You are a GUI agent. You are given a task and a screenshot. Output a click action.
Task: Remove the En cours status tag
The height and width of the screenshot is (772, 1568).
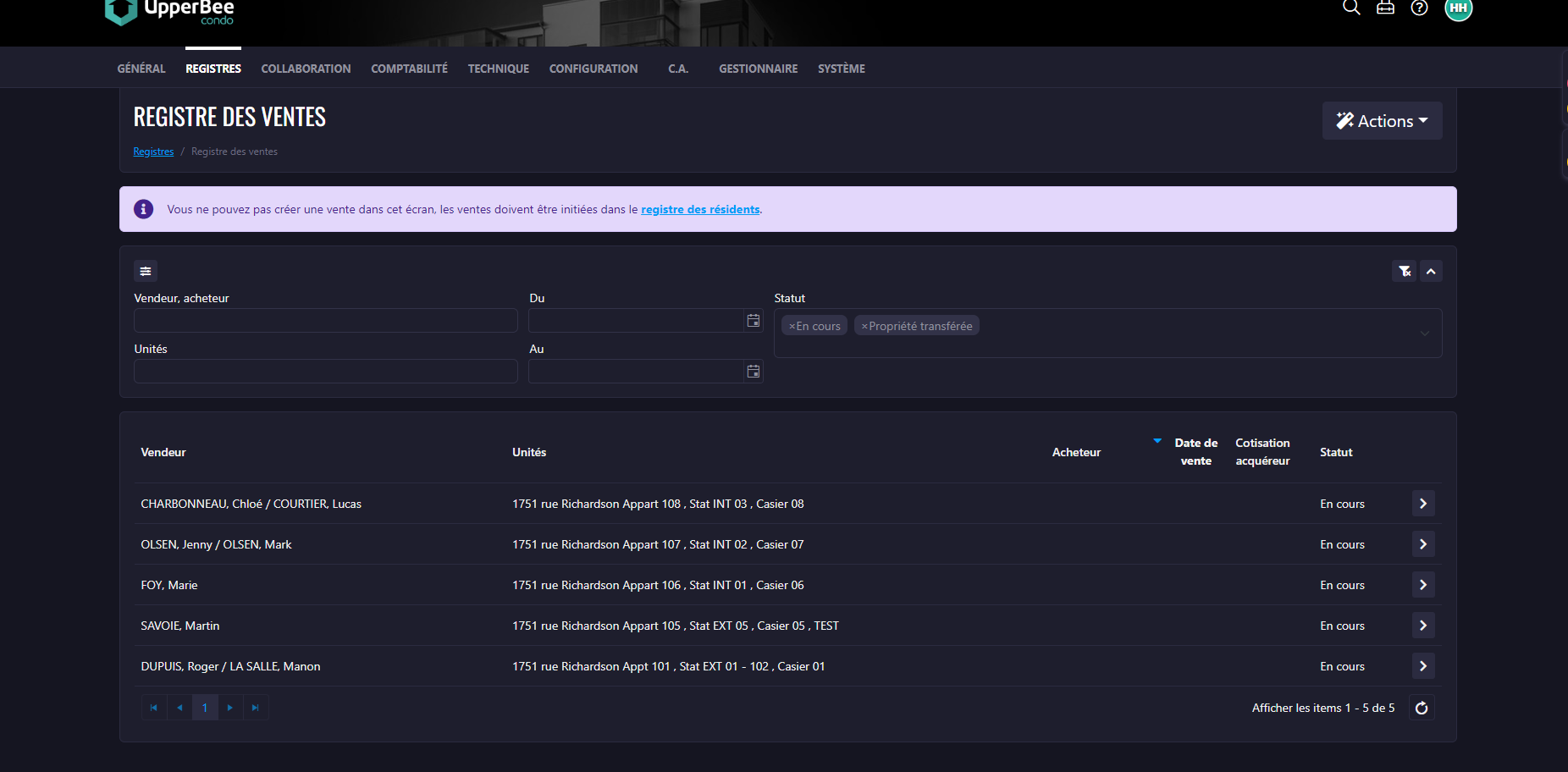tap(792, 326)
